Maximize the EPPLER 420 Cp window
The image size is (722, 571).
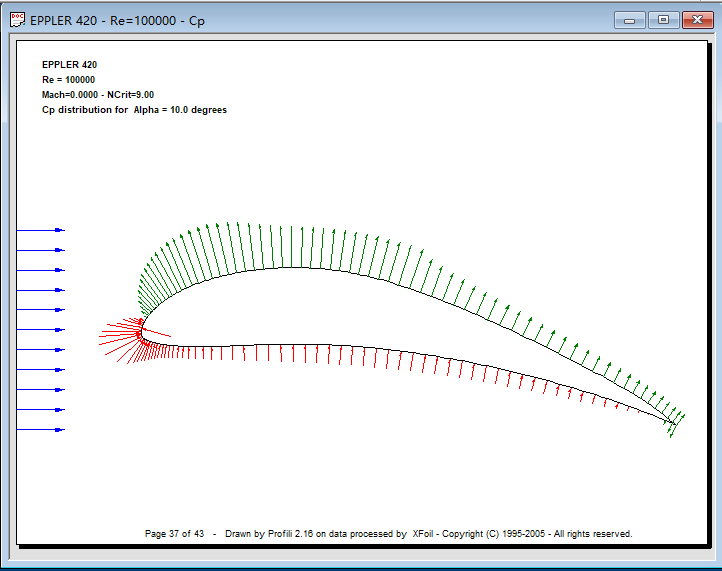(x=662, y=19)
